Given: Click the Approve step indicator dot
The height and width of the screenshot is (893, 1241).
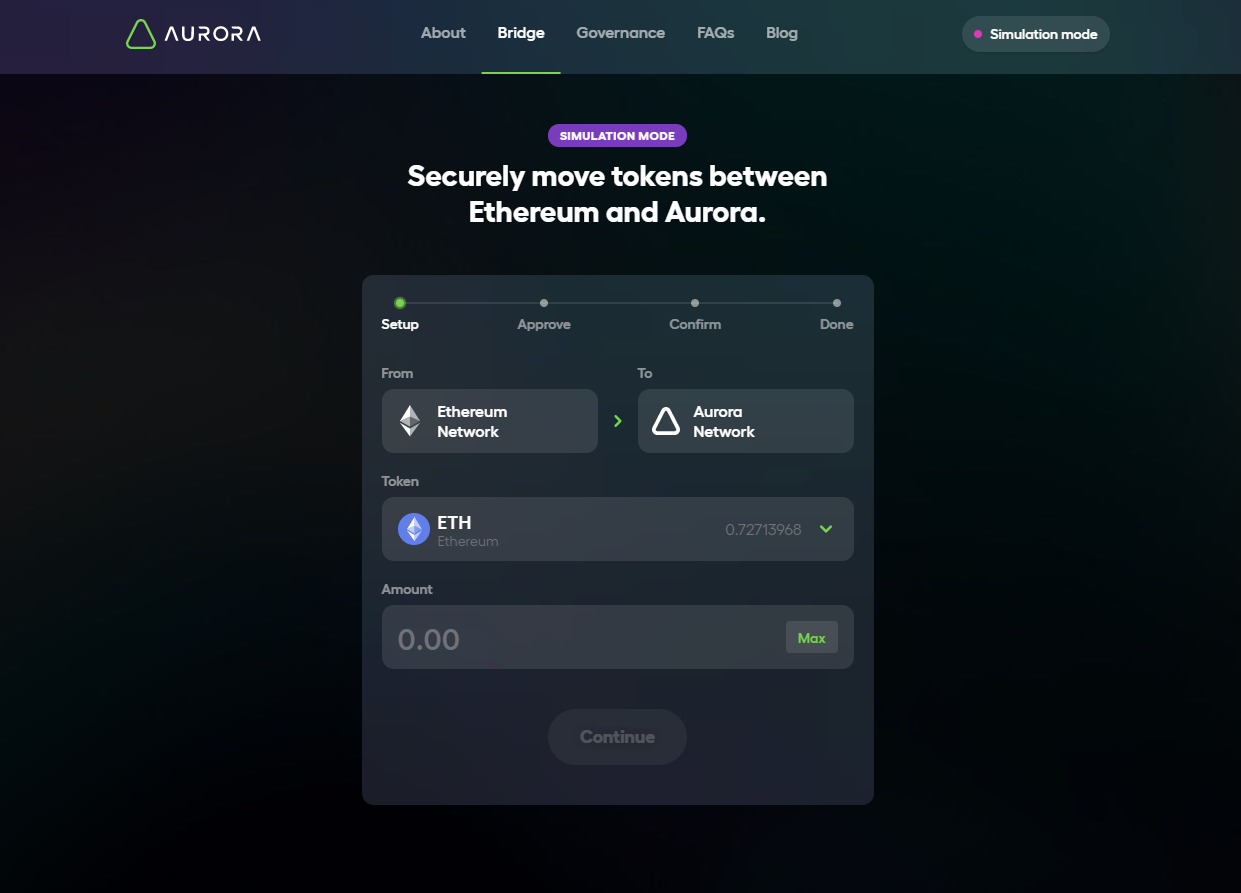Looking at the screenshot, I should pyautogui.click(x=544, y=303).
